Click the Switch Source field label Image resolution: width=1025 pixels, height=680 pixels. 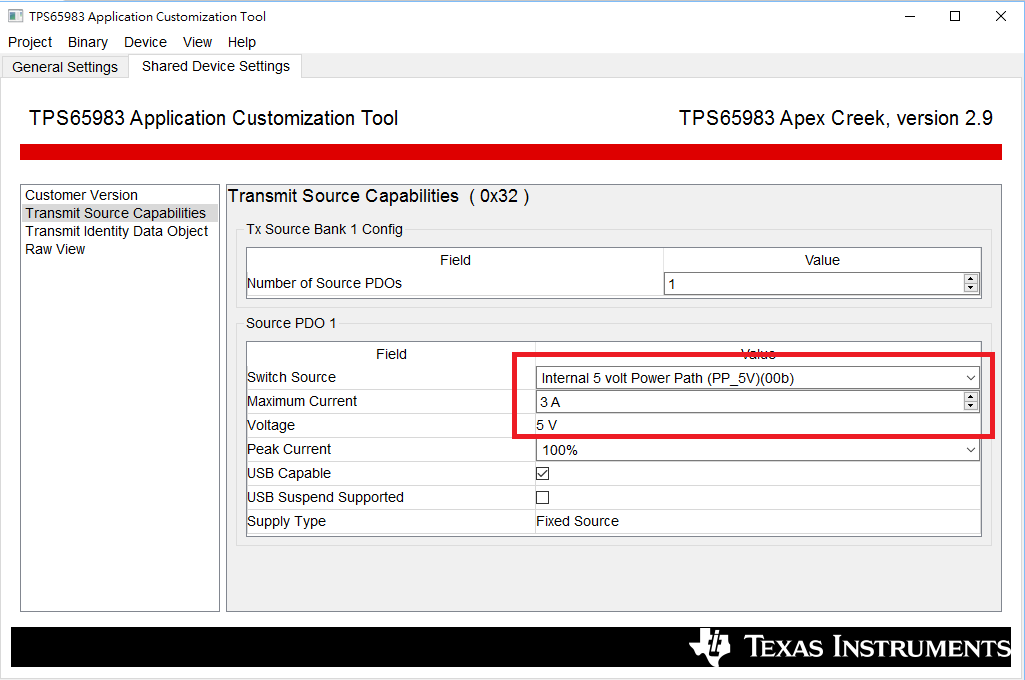point(292,377)
